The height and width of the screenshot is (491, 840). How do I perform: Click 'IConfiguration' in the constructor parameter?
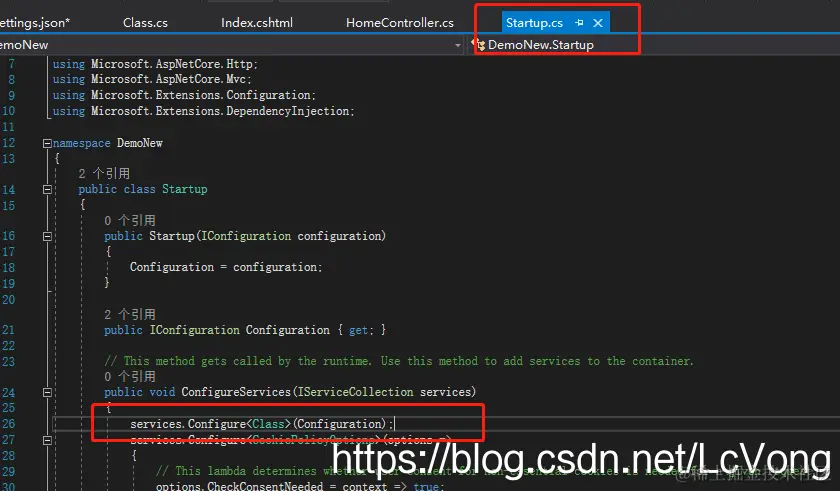246,236
